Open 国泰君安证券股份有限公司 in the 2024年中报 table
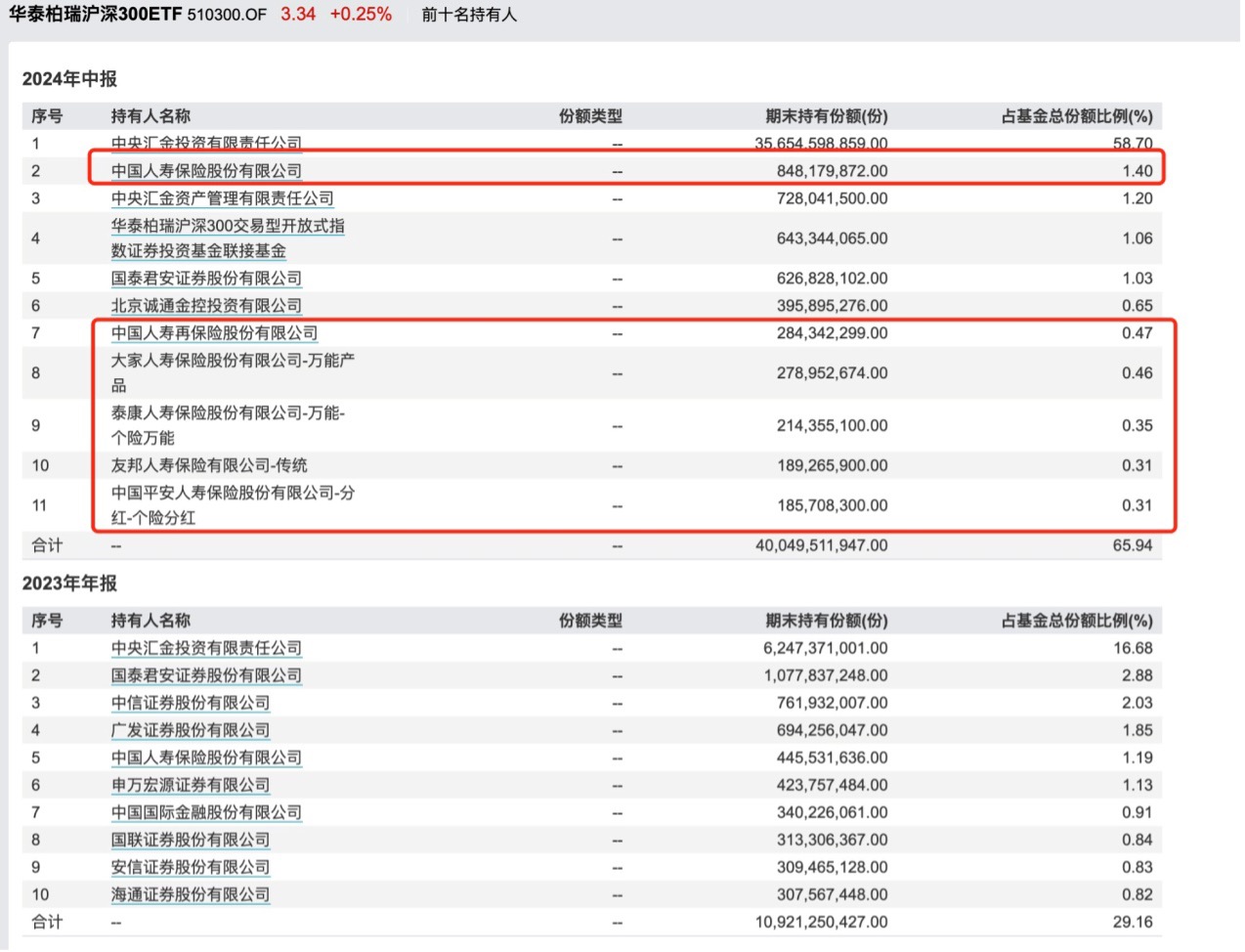 point(206,279)
